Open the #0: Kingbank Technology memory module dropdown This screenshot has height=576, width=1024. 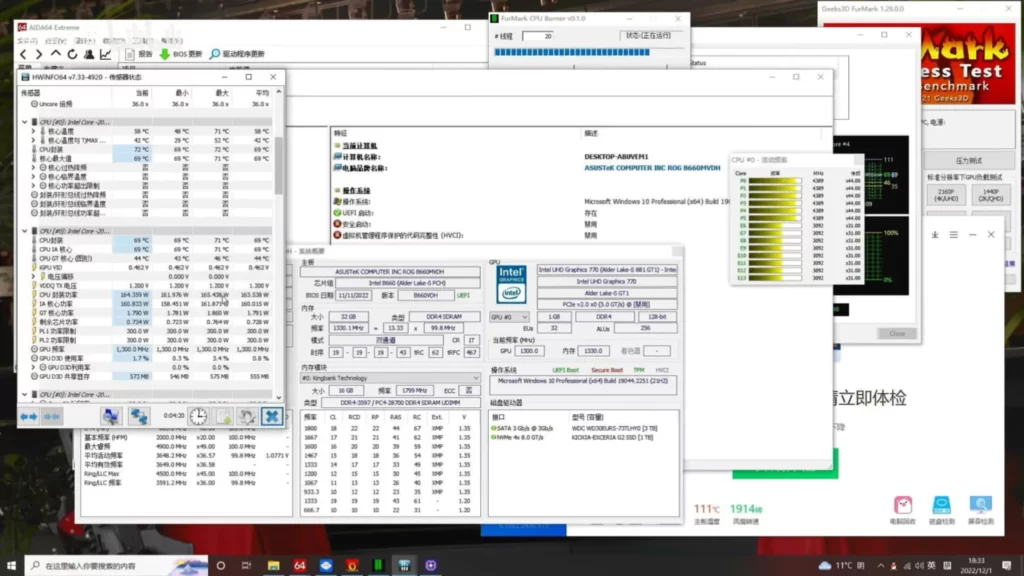pyautogui.click(x=390, y=378)
